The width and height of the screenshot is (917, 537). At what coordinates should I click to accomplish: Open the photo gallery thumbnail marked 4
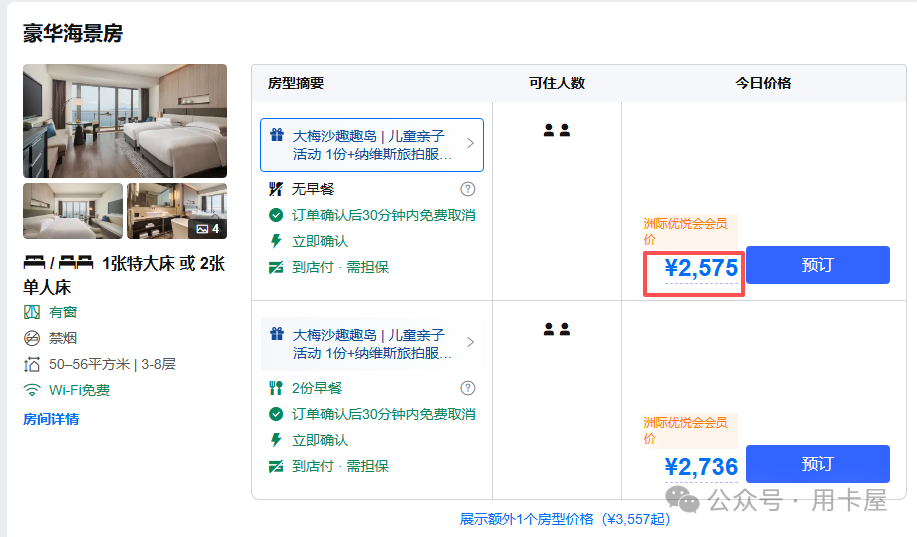[x=177, y=211]
